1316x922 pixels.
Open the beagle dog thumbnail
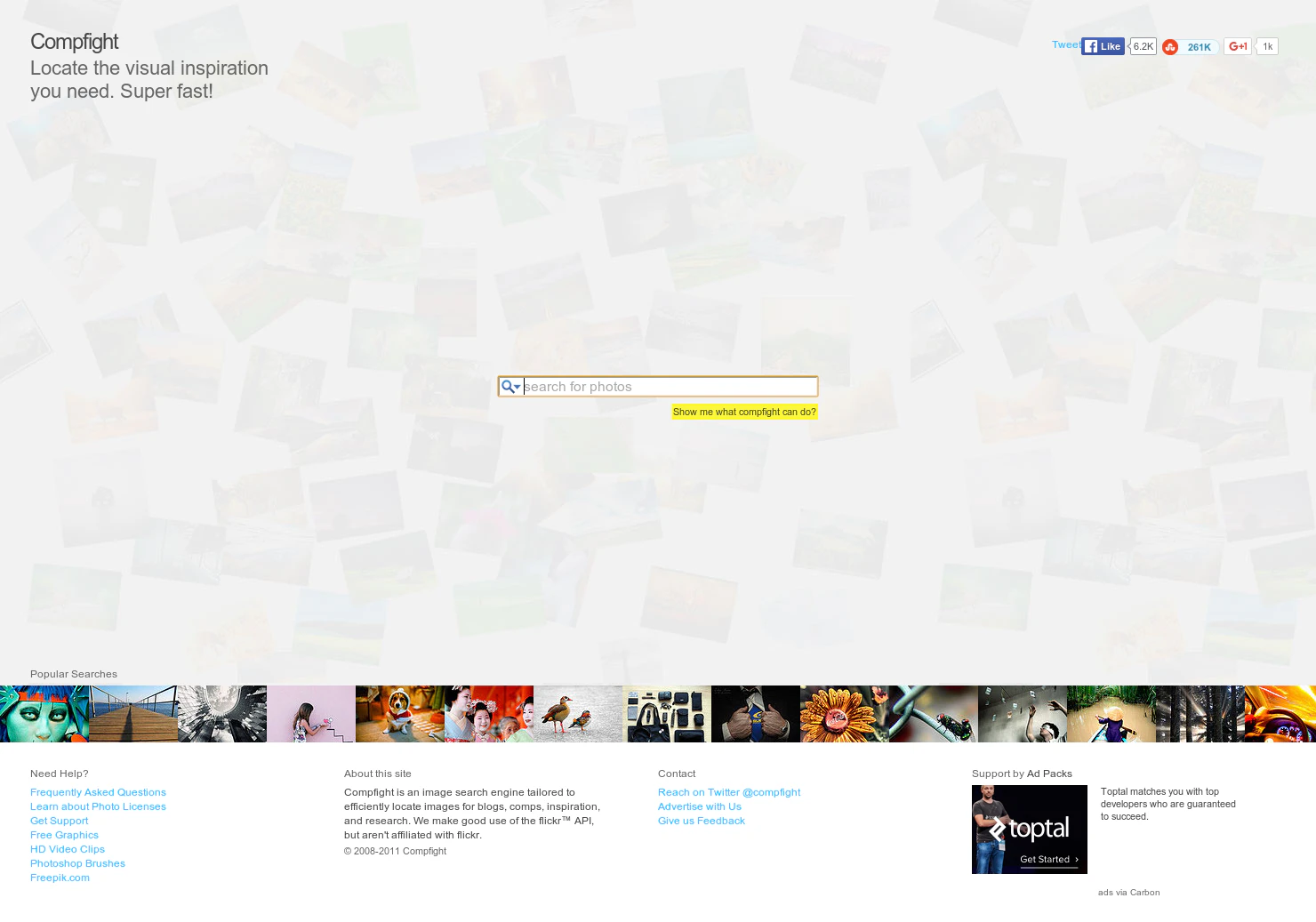tap(400, 714)
